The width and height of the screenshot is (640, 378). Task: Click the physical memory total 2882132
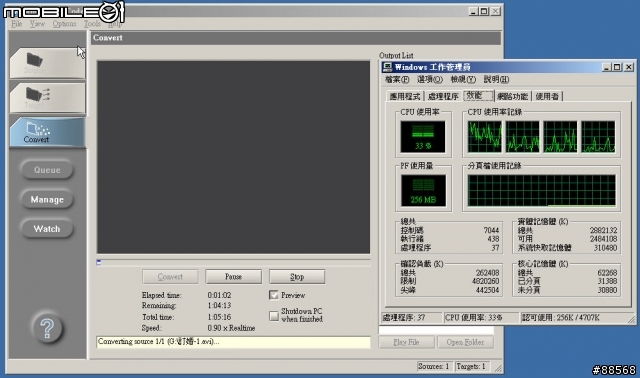pos(604,230)
